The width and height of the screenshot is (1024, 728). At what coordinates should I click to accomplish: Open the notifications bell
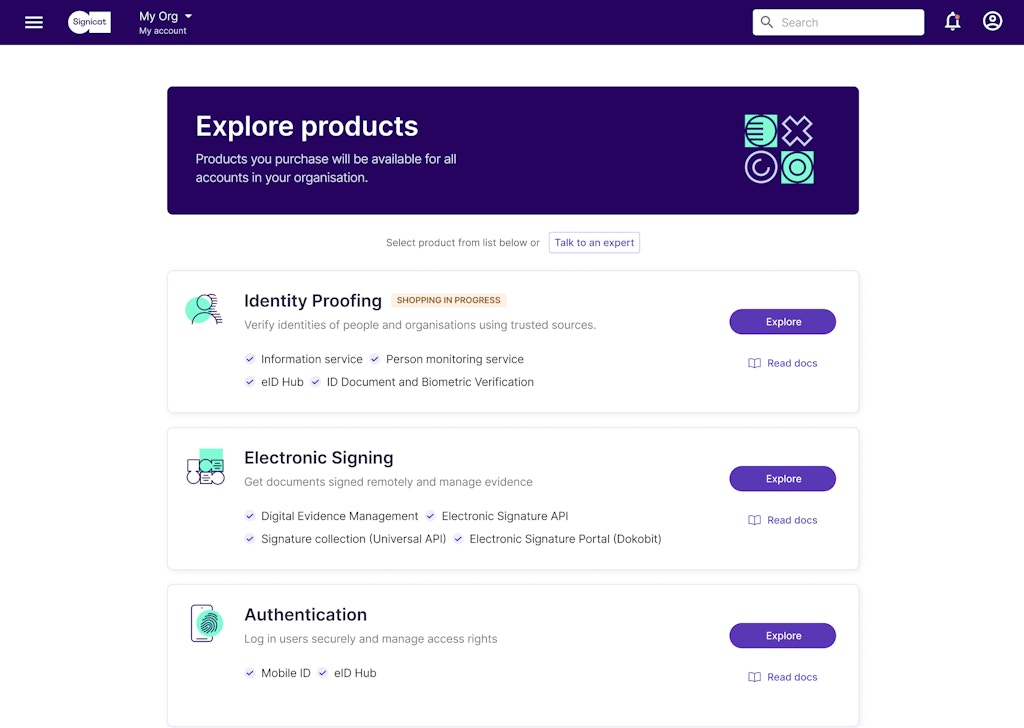tap(952, 22)
